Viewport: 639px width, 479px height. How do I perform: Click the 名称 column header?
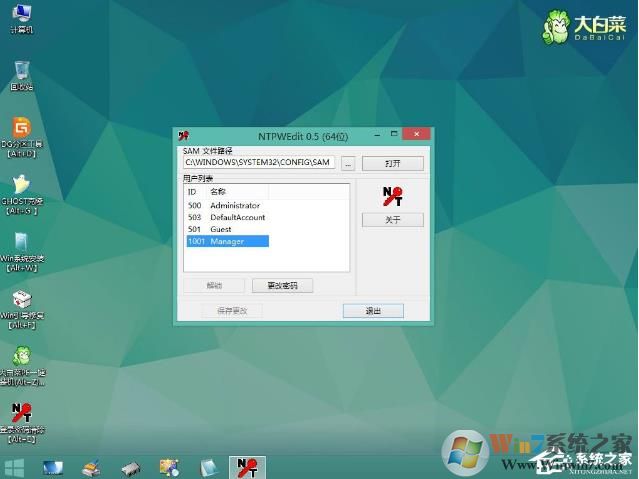[219, 191]
